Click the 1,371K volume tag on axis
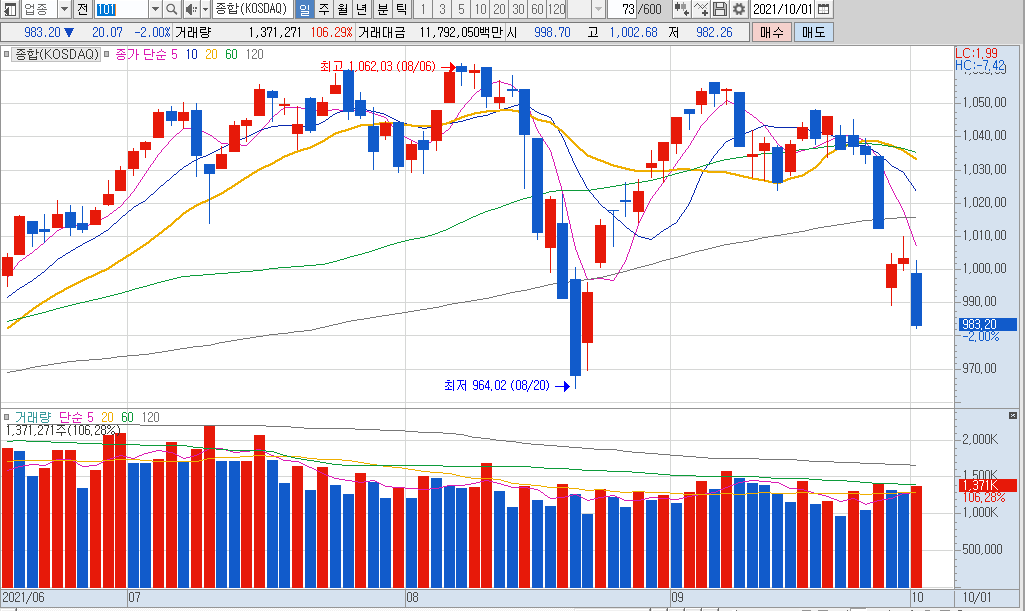This screenshot has height=611, width=1025. 988,486
